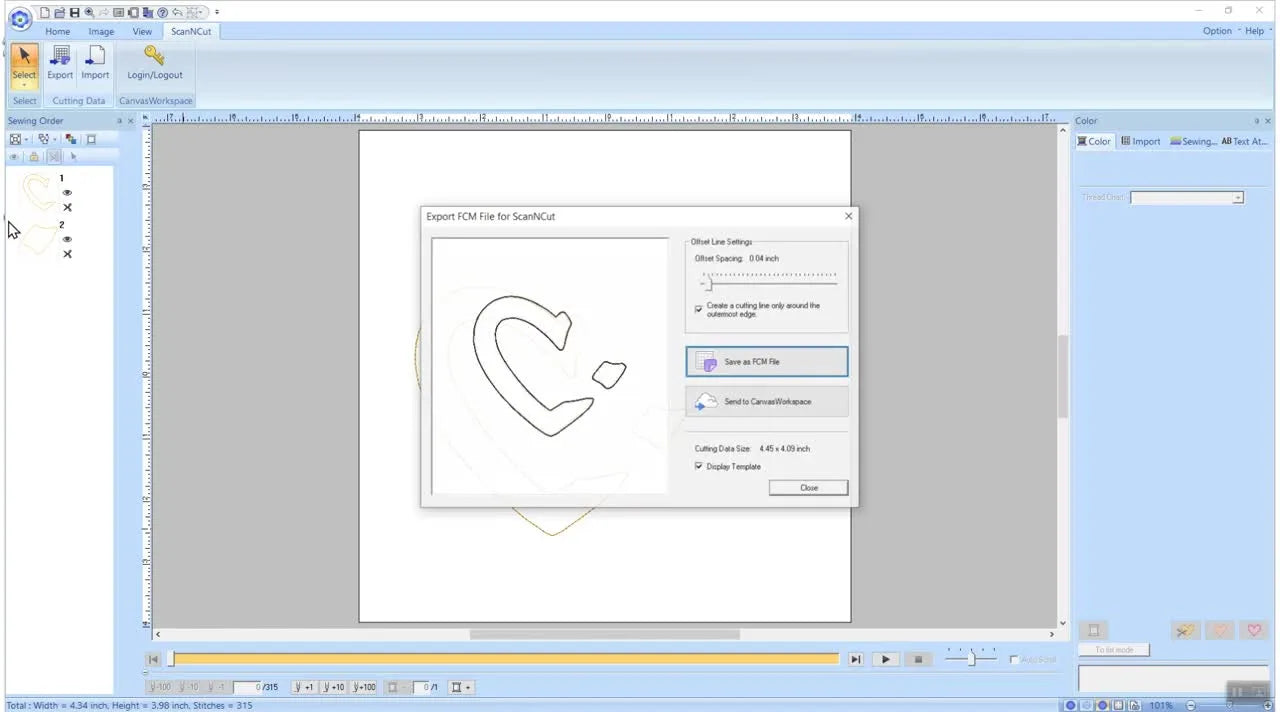Viewport: 1280px width, 712px height.
Task: Customize quick access toolbar dropdown arrow
Action: pos(217,12)
